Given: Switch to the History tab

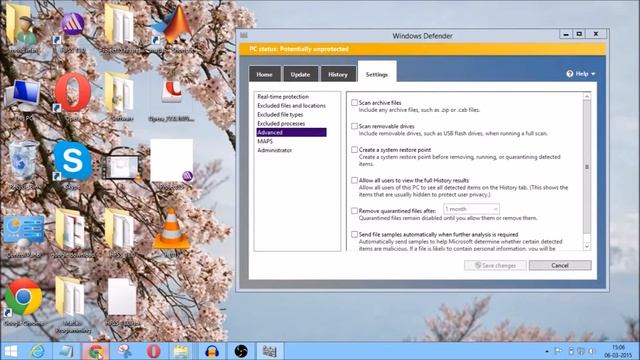Looking at the screenshot, I should point(338,74).
